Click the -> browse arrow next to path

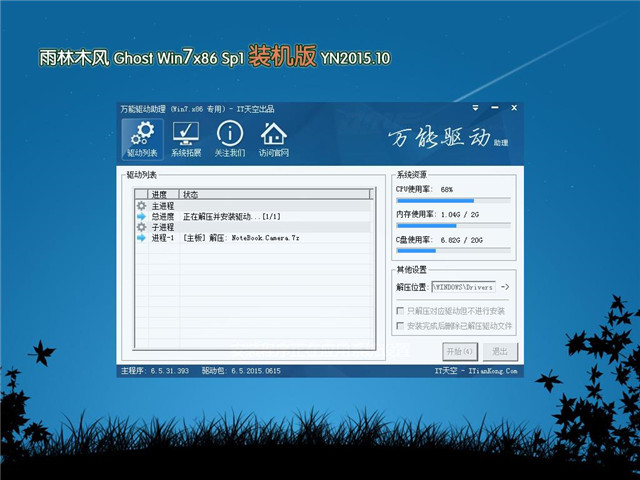coord(505,287)
